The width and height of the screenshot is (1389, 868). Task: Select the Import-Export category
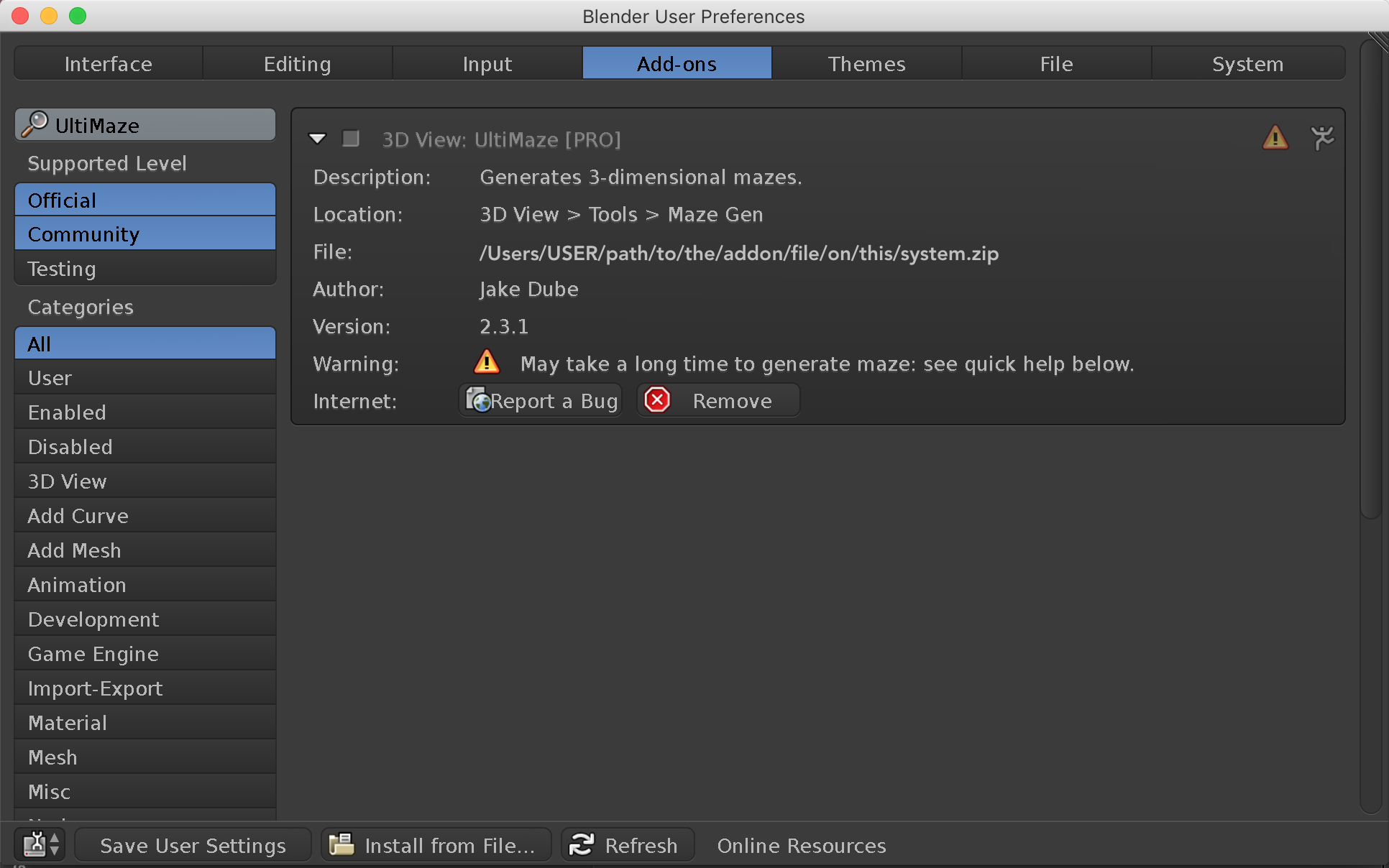145,688
